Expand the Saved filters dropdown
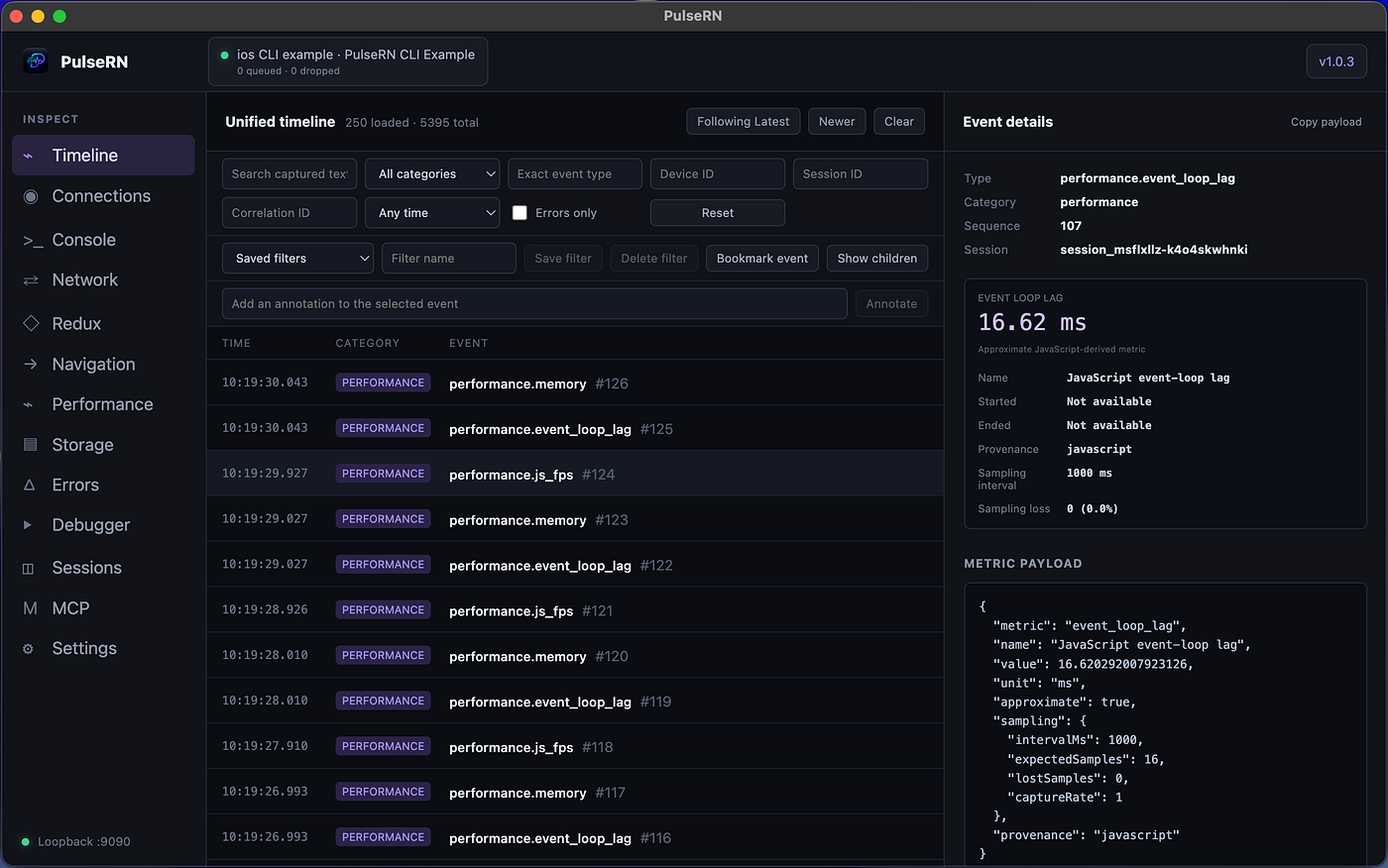 click(x=297, y=259)
